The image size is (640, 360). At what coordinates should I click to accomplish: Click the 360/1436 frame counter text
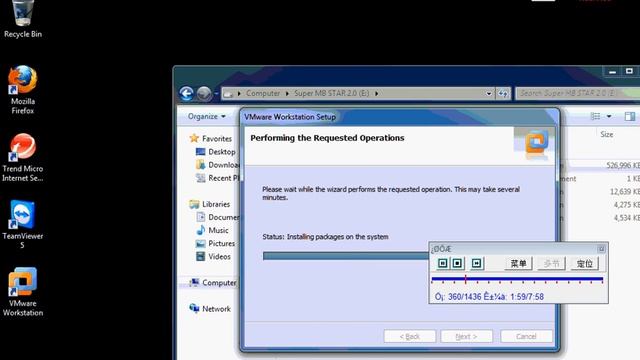point(464,297)
